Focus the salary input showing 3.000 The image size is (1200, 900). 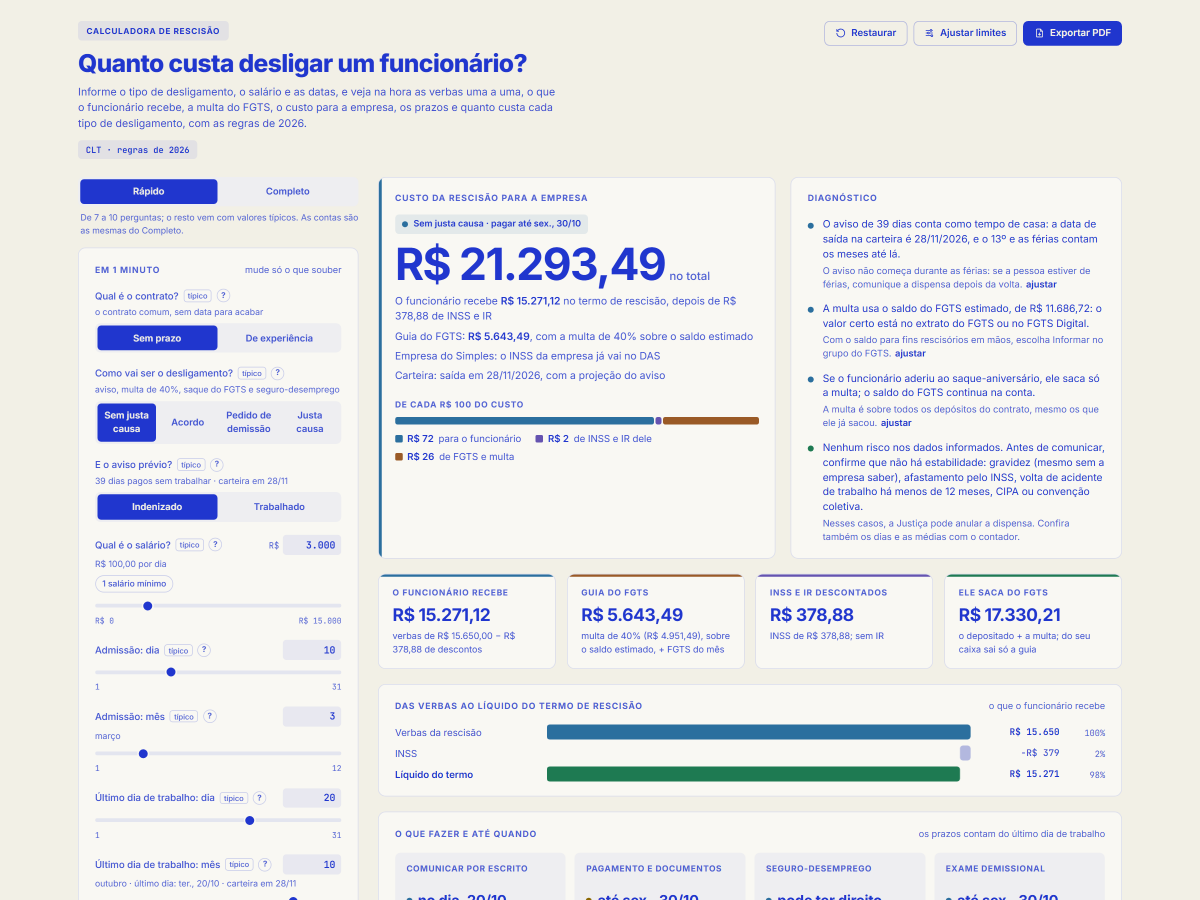312,545
